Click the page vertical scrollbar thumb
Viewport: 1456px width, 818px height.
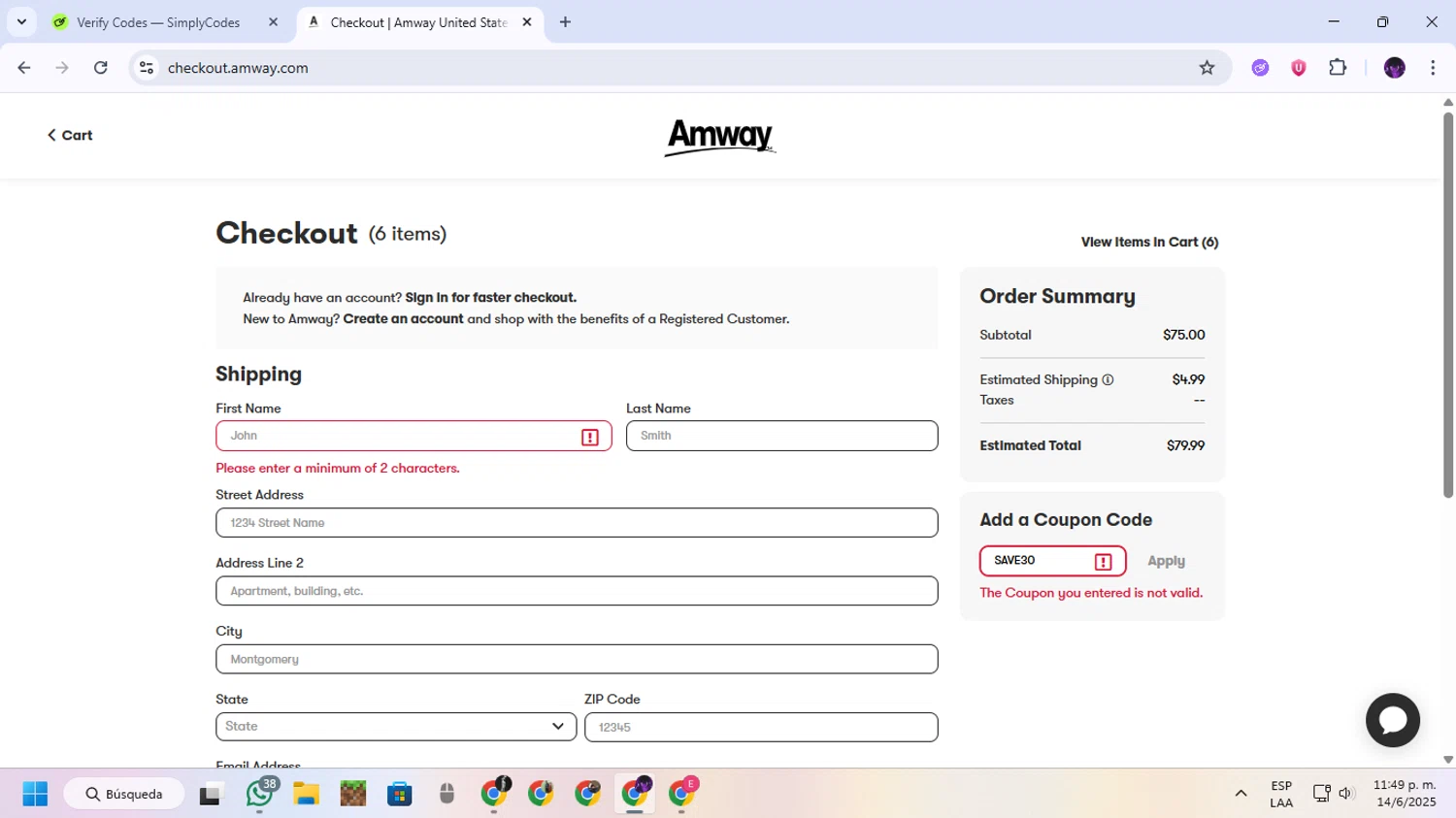1448,306
